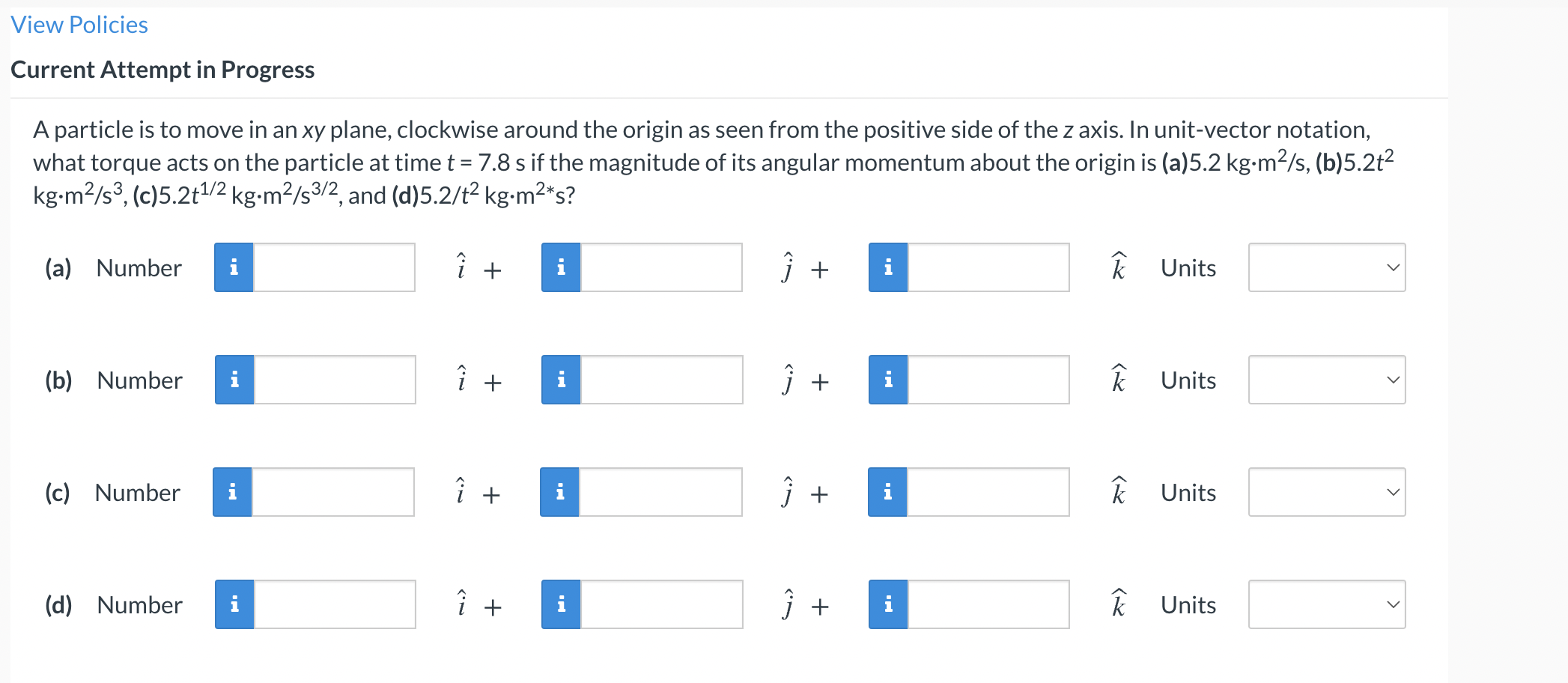Expand the Units dropdown for part (d)
The height and width of the screenshot is (683, 1568).
click(x=1327, y=604)
